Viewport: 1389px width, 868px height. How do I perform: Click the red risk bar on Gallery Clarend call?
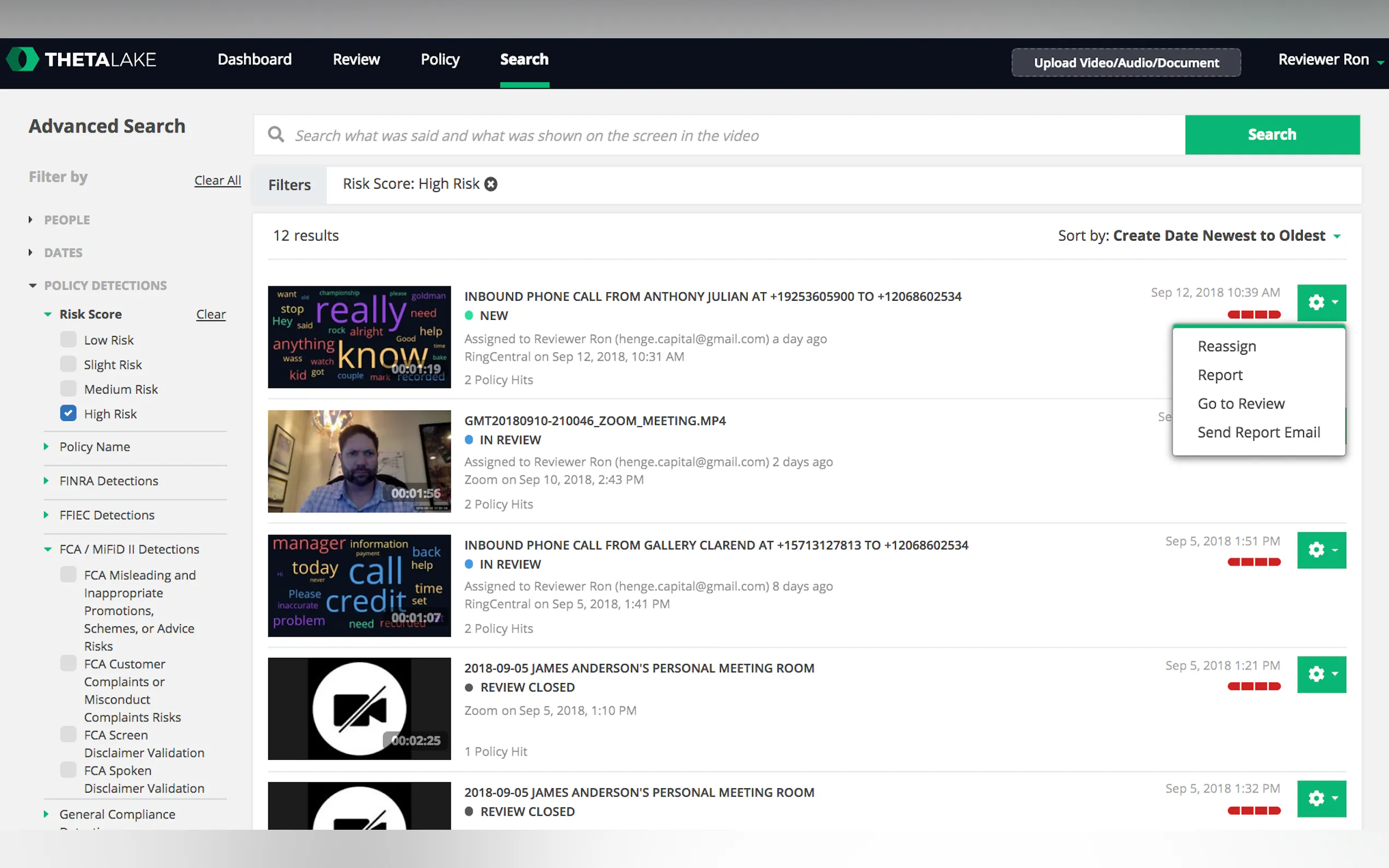[x=1253, y=562]
